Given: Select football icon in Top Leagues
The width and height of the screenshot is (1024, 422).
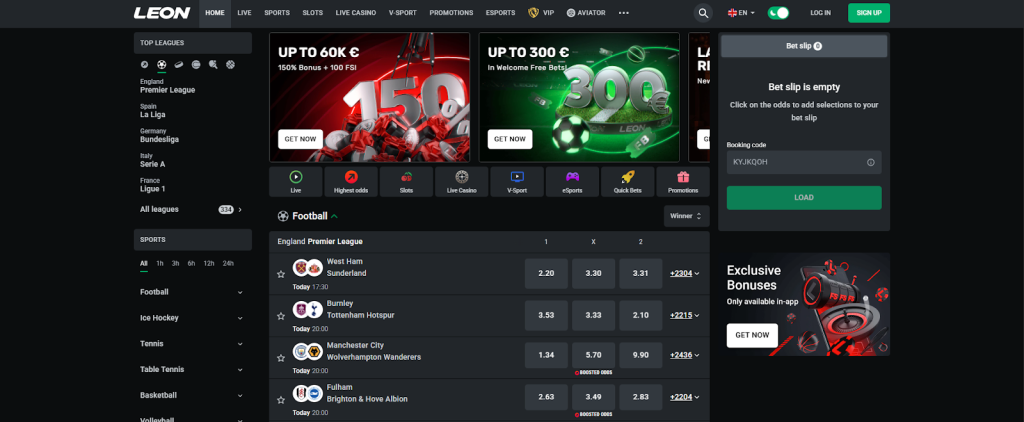Looking at the screenshot, I should click(x=161, y=65).
